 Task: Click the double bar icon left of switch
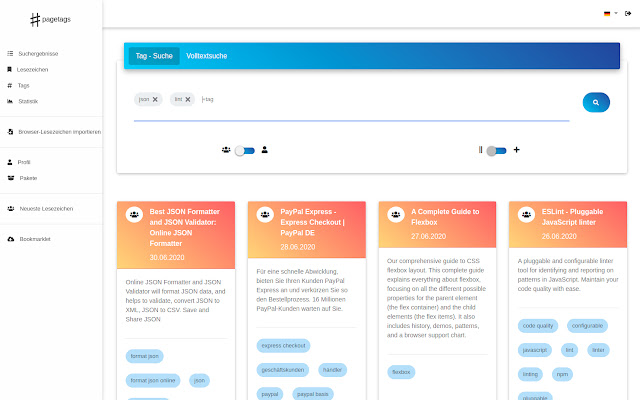pos(480,150)
